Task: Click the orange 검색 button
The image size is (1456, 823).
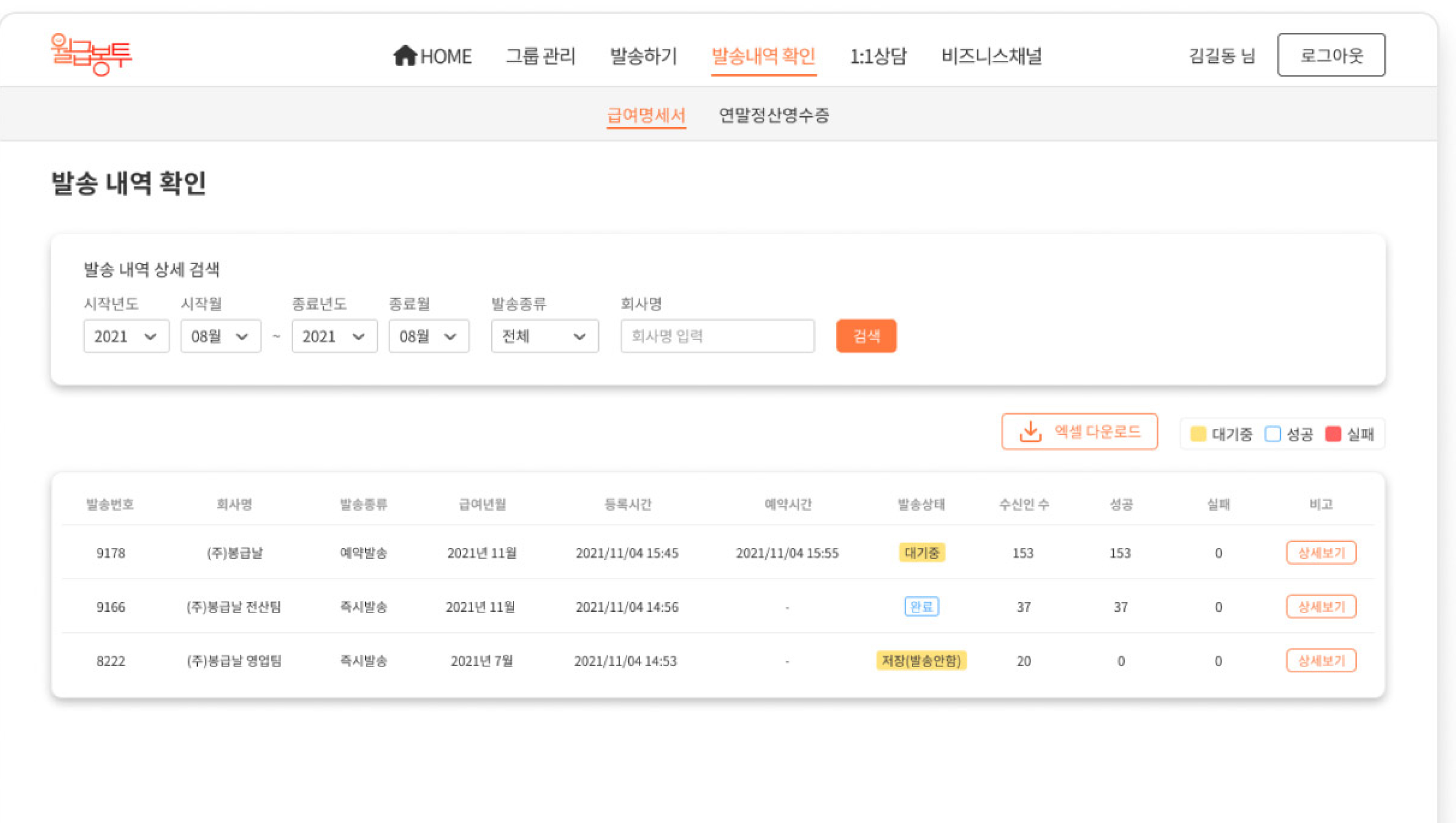Action: 866,336
